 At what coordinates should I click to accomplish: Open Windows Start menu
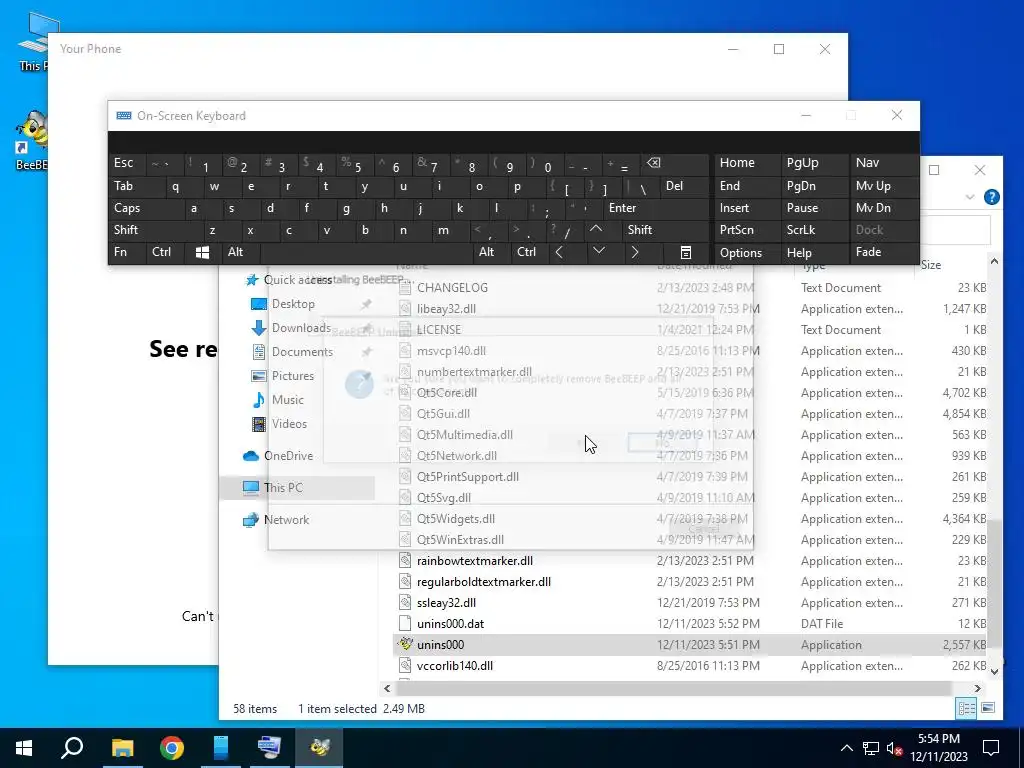coord(24,748)
